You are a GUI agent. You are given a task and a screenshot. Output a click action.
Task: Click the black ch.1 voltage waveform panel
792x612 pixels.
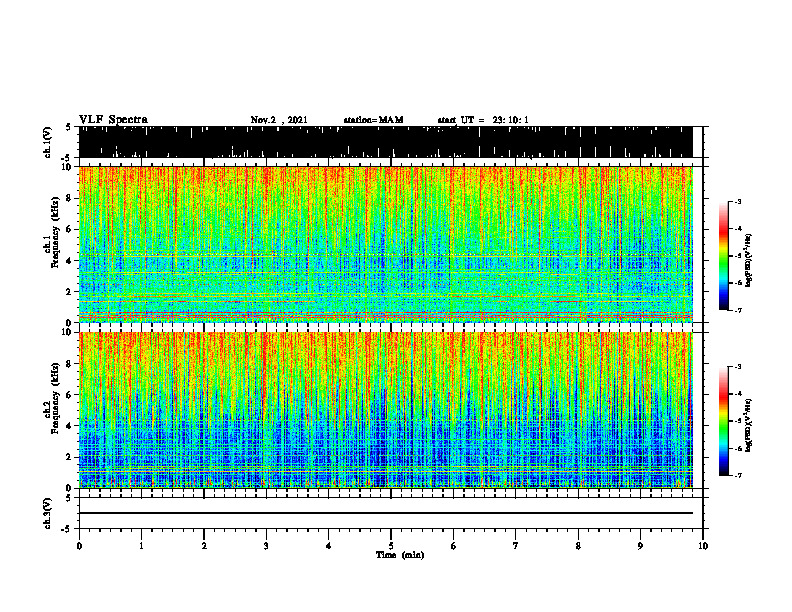pos(386,142)
